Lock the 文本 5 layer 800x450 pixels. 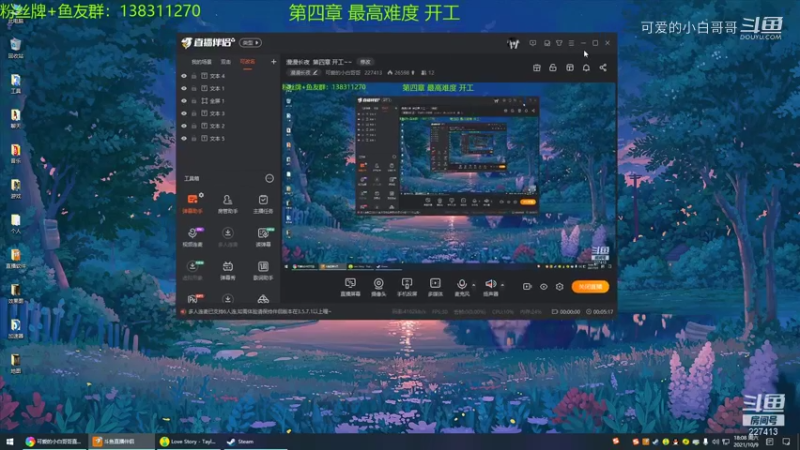(x=194, y=138)
